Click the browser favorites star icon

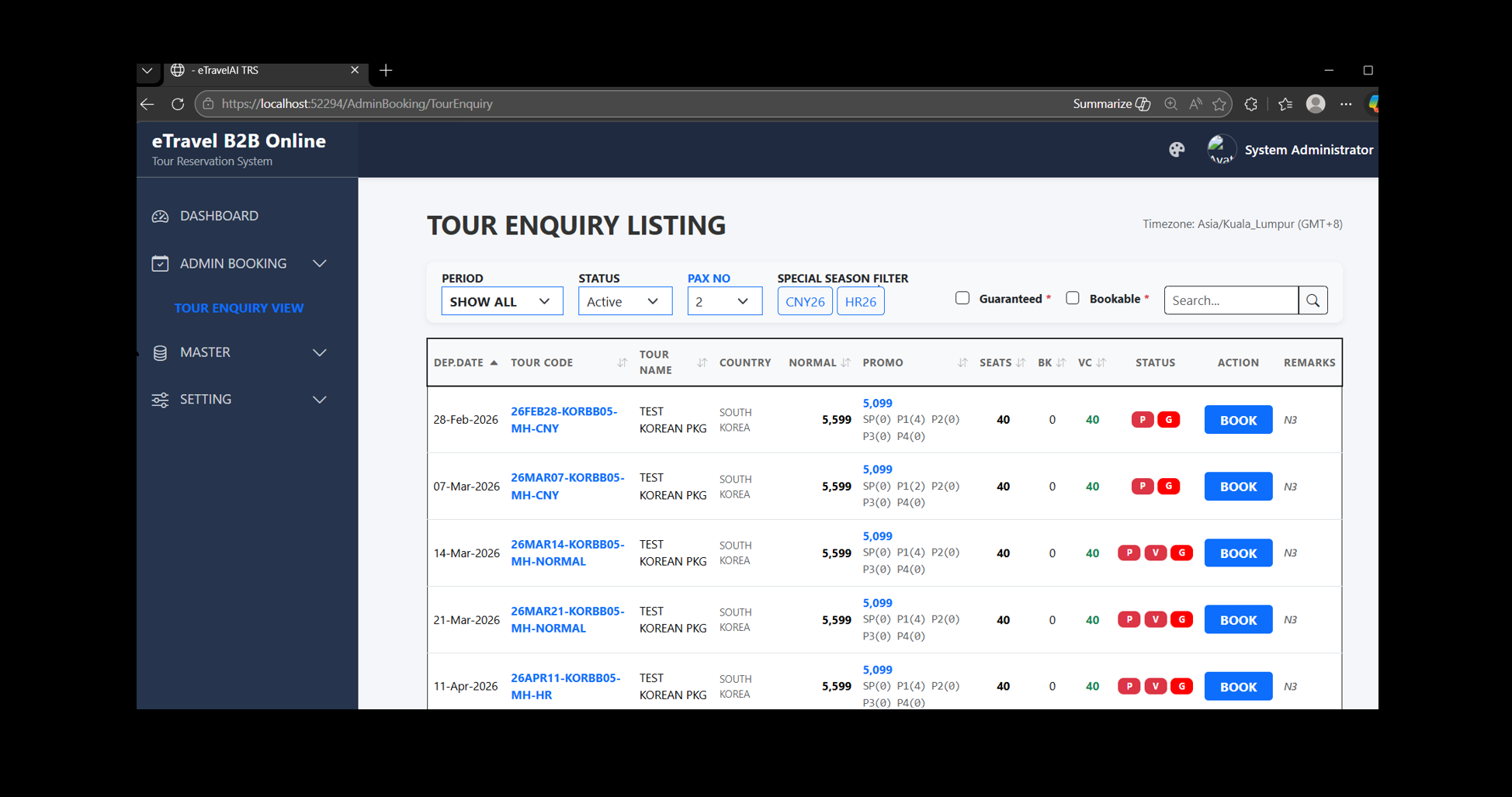pos(1219,104)
